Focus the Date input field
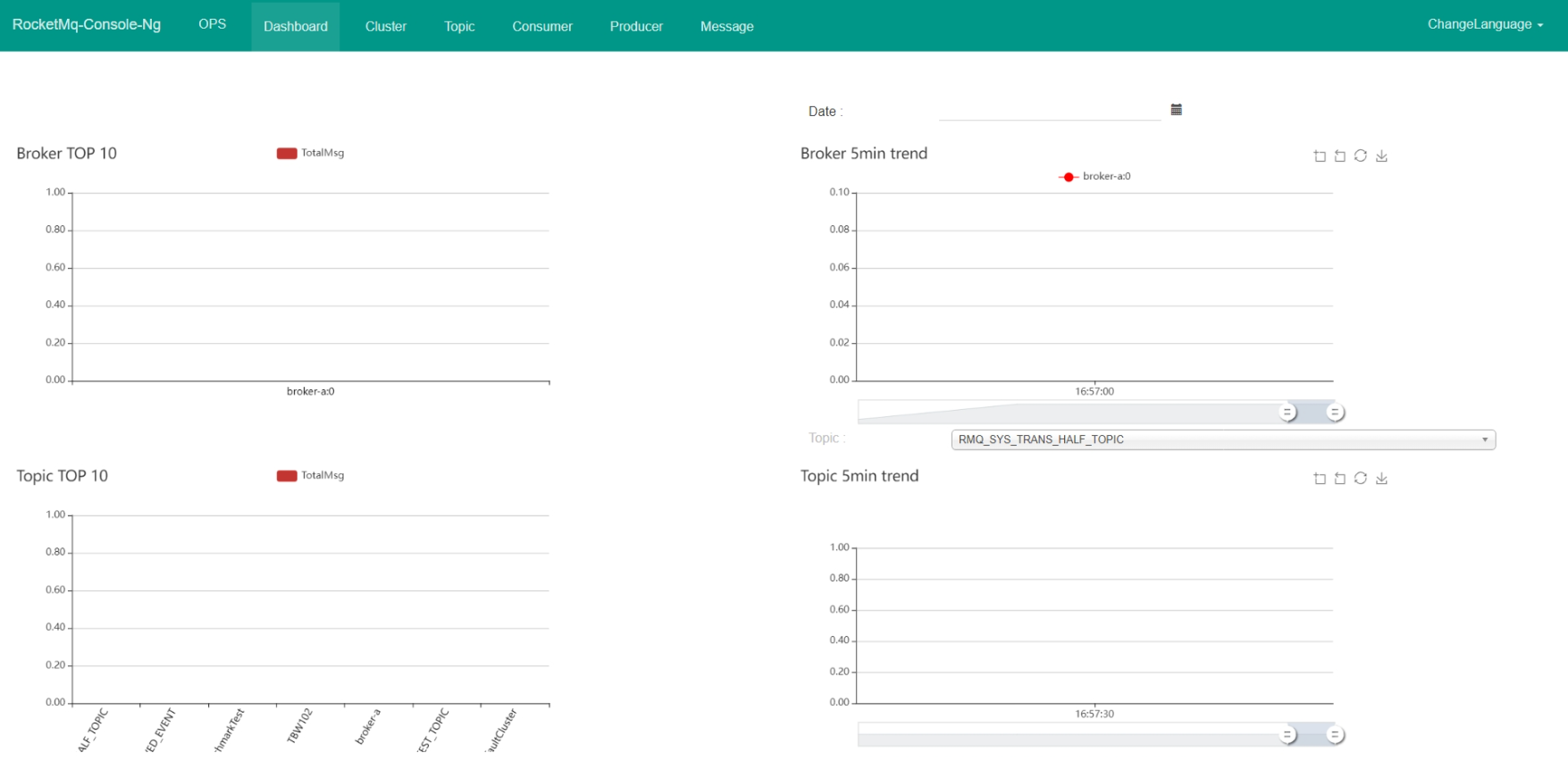The image size is (1568, 769). coord(1050,110)
